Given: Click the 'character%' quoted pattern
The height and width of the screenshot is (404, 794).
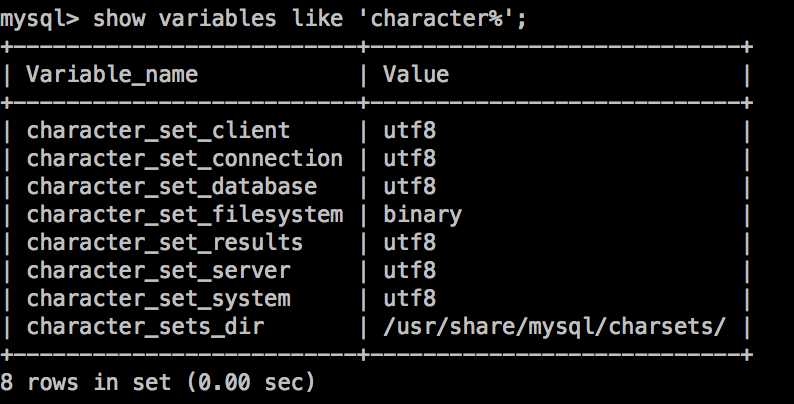Looking at the screenshot, I should pos(442,19).
